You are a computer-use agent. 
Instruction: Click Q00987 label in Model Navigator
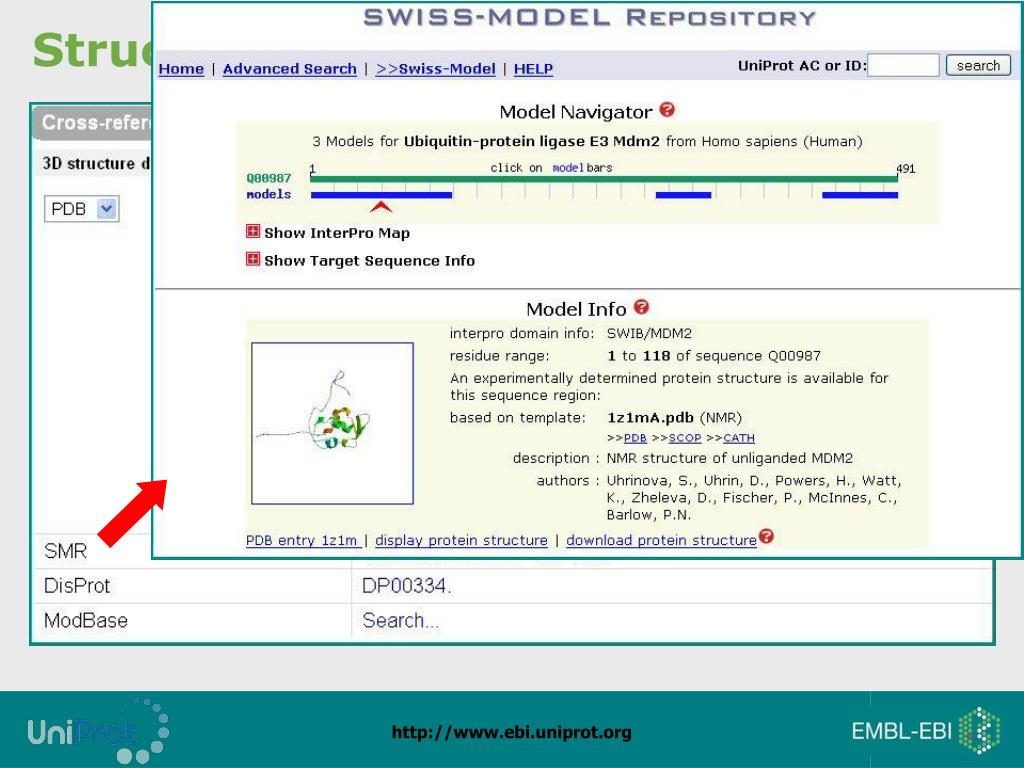268,178
